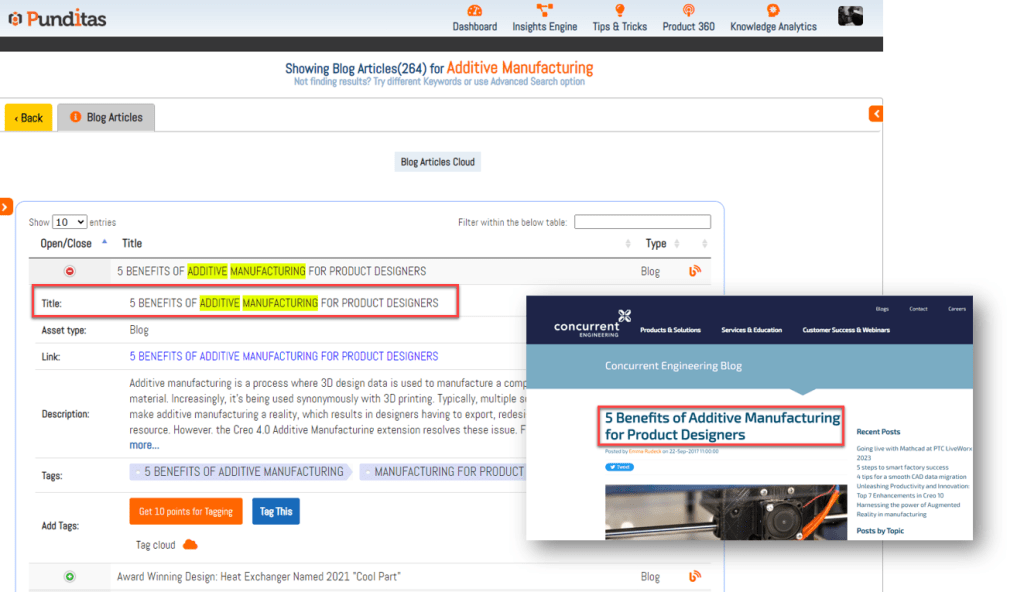Open the Dashboard icon in top navigation
1024x592 pixels.
(x=474, y=11)
